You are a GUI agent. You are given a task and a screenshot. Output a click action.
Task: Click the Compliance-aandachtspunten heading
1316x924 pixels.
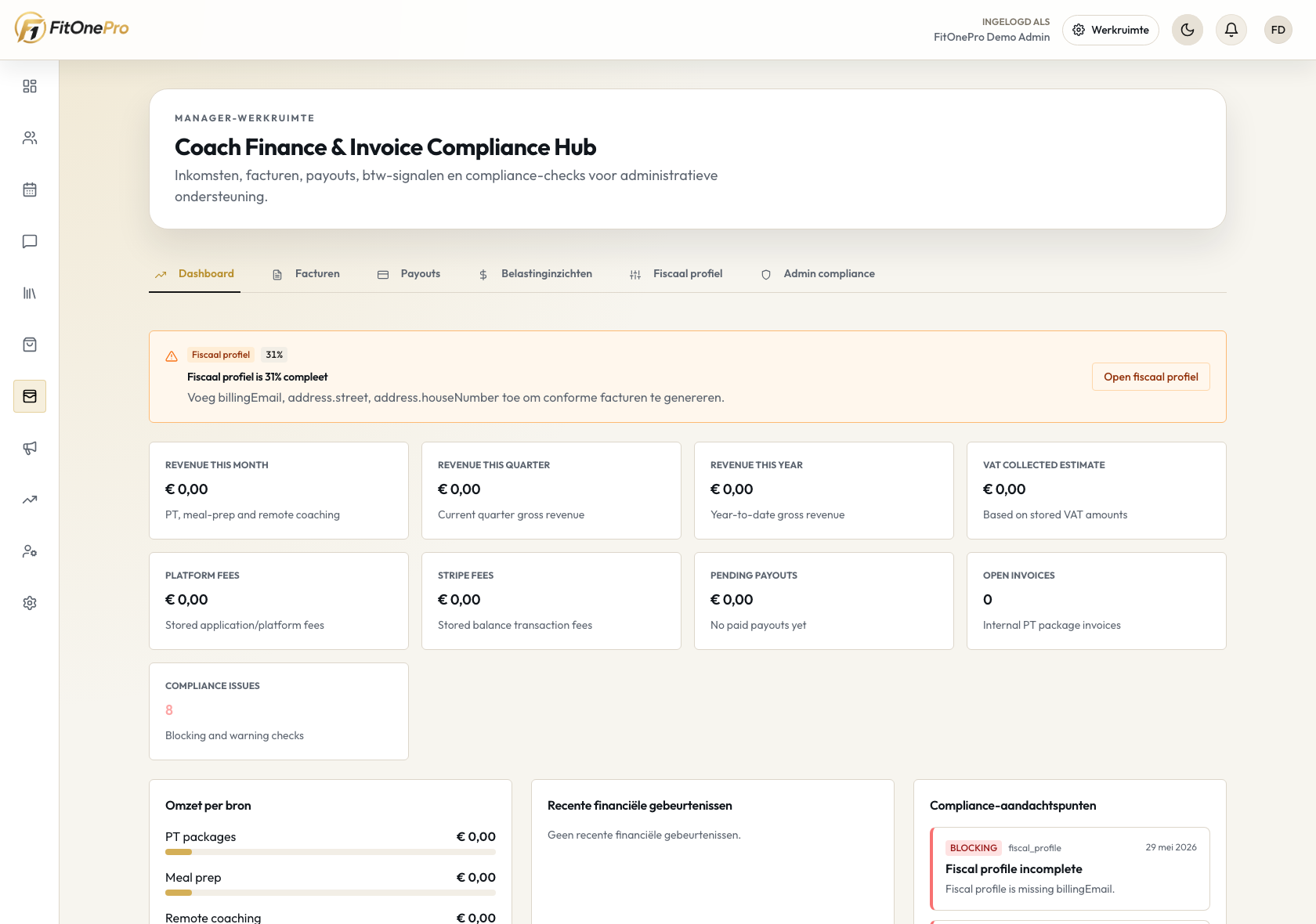1013,806
